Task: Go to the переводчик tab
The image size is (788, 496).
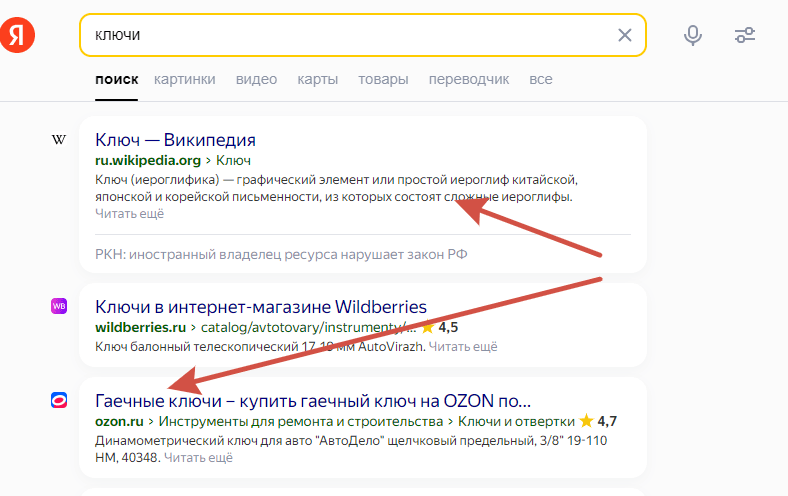Action: point(469,79)
